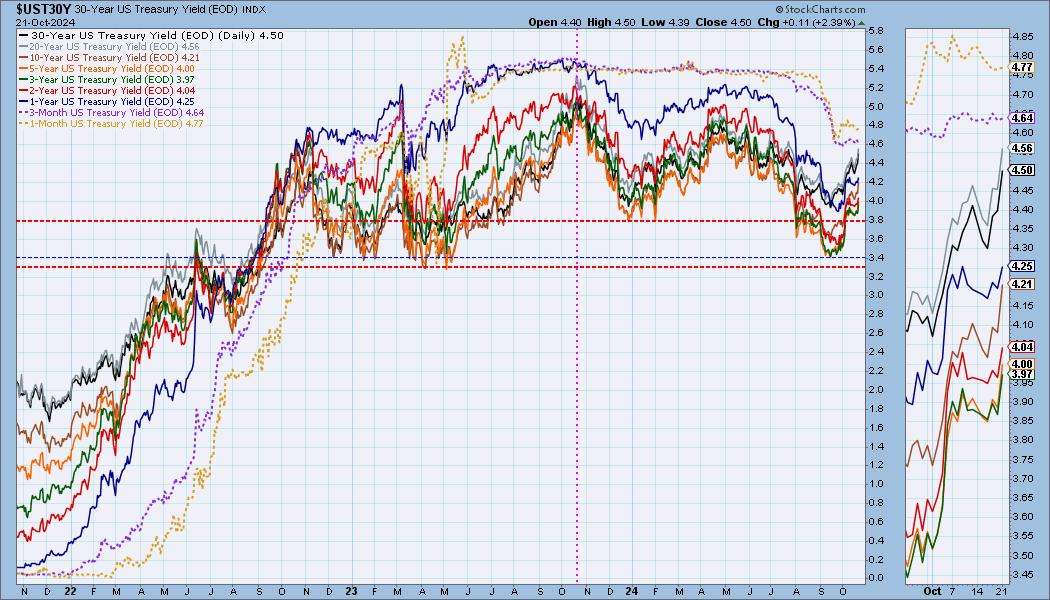Viewport: 1050px width, 600px height.
Task: Click the Oct label on zoom panel axis
Action: 931,592
